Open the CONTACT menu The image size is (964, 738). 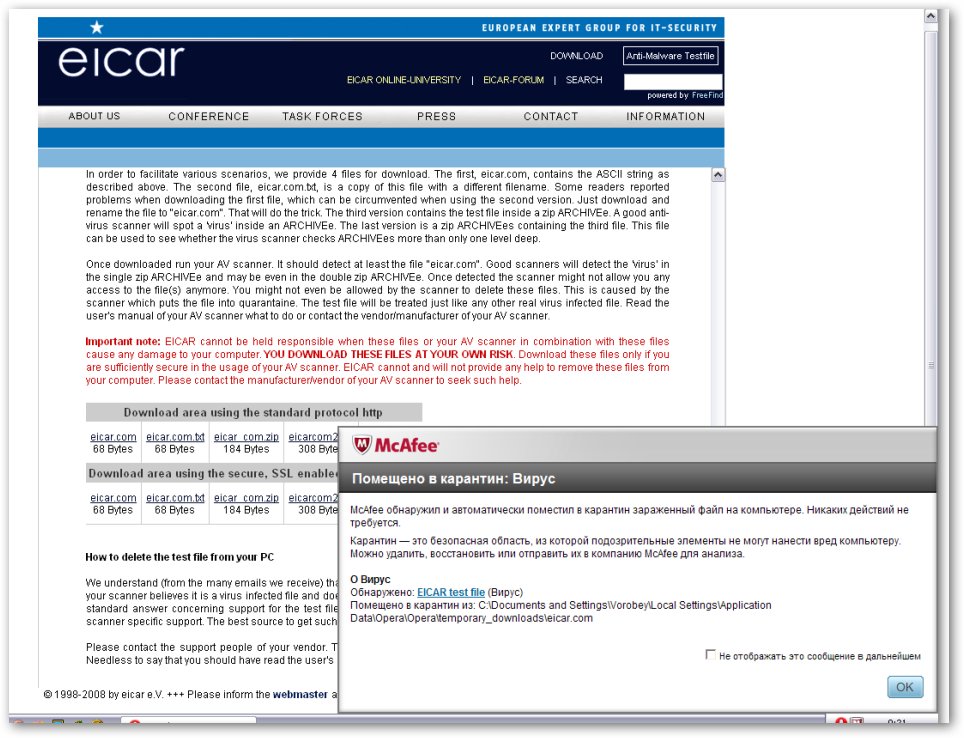(x=551, y=116)
